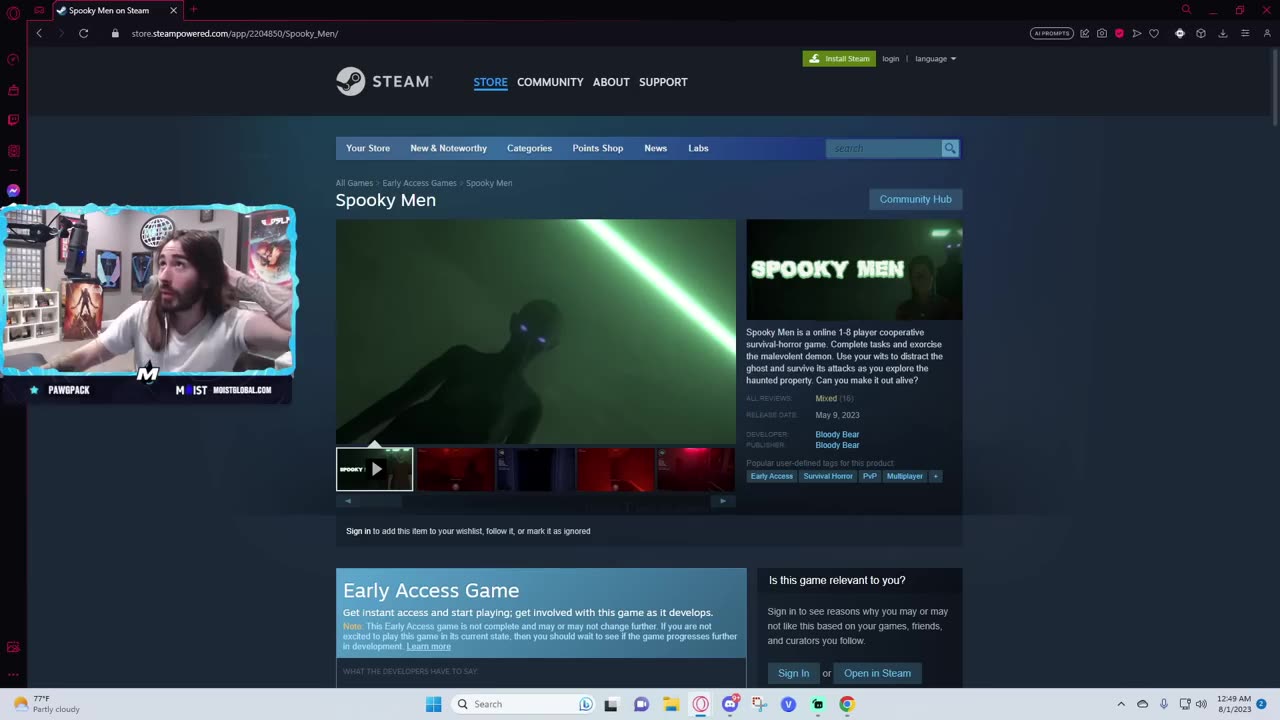Click the Steam store search field

click(x=884, y=148)
